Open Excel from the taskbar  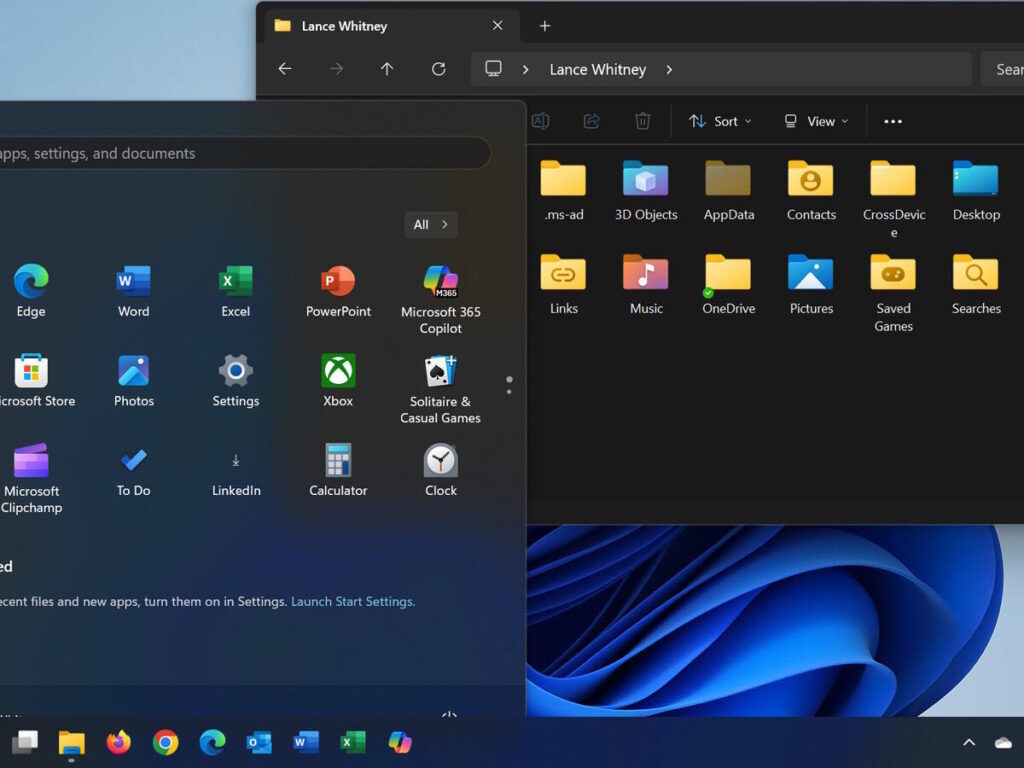tap(353, 743)
